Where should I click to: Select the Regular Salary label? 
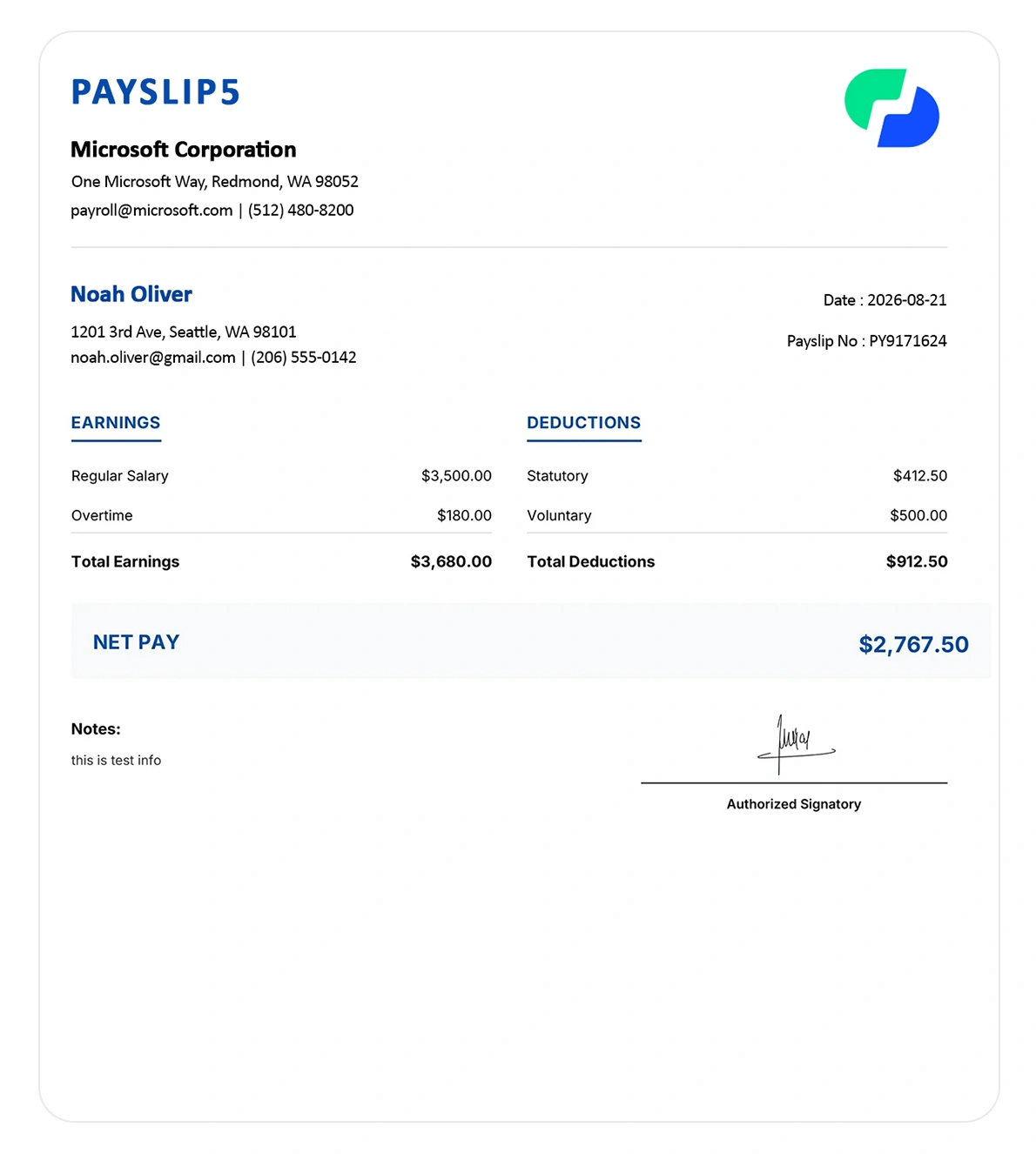coord(120,476)
